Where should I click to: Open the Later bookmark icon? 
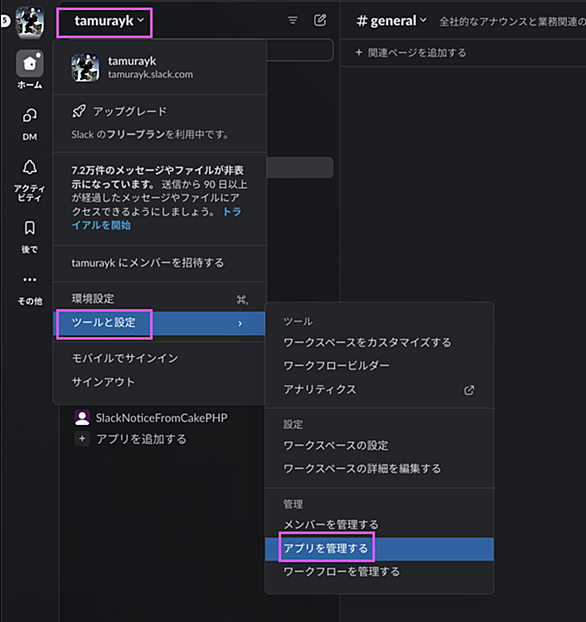(x=30, y=228)
